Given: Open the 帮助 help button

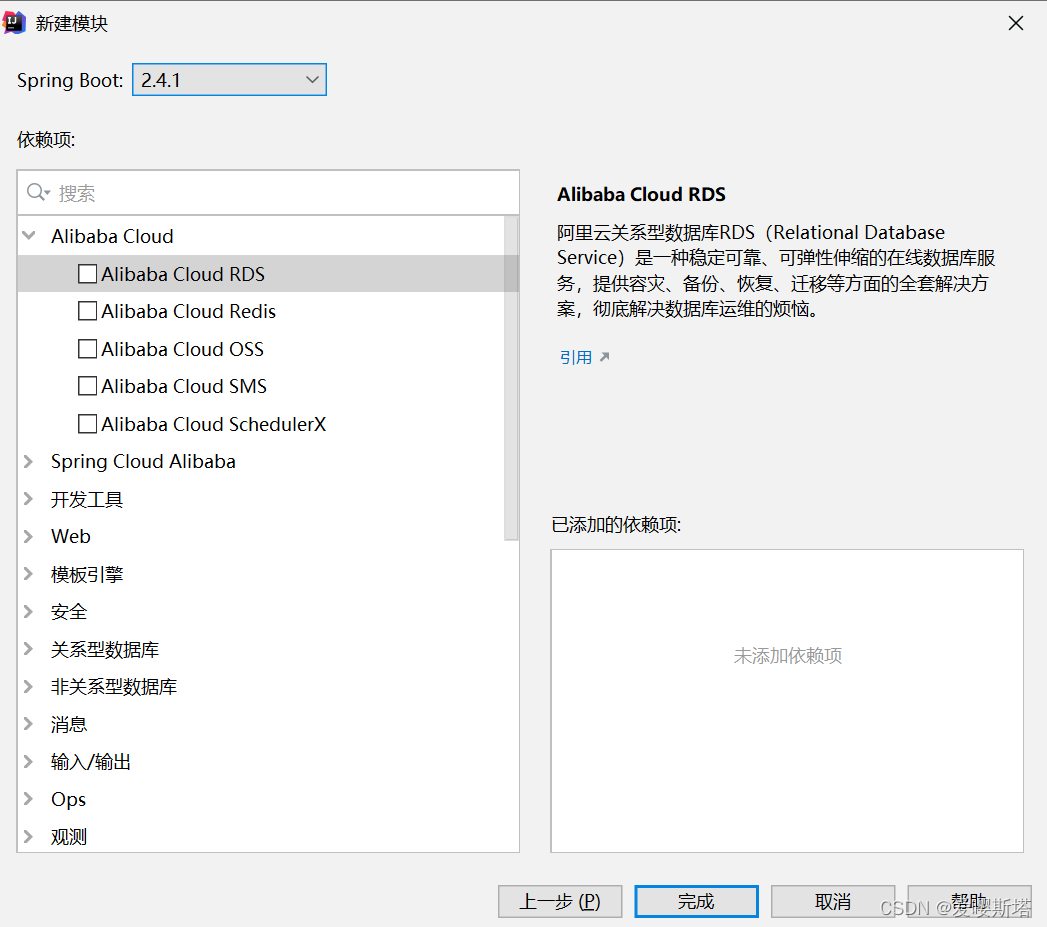Looking at the screenshot, I should coord(969,902).
